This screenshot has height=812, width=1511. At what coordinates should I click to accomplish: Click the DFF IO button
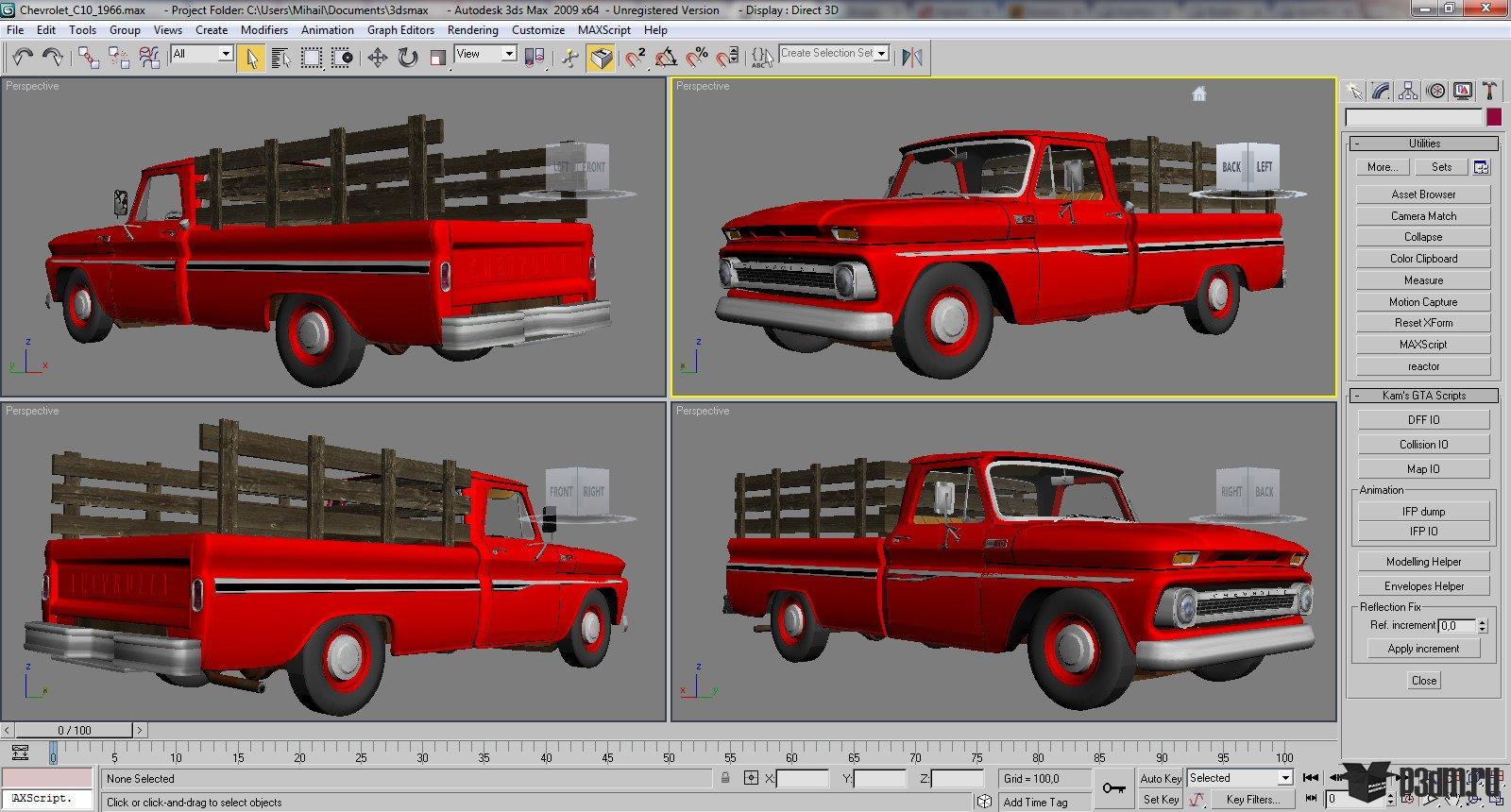[1423, 420]
